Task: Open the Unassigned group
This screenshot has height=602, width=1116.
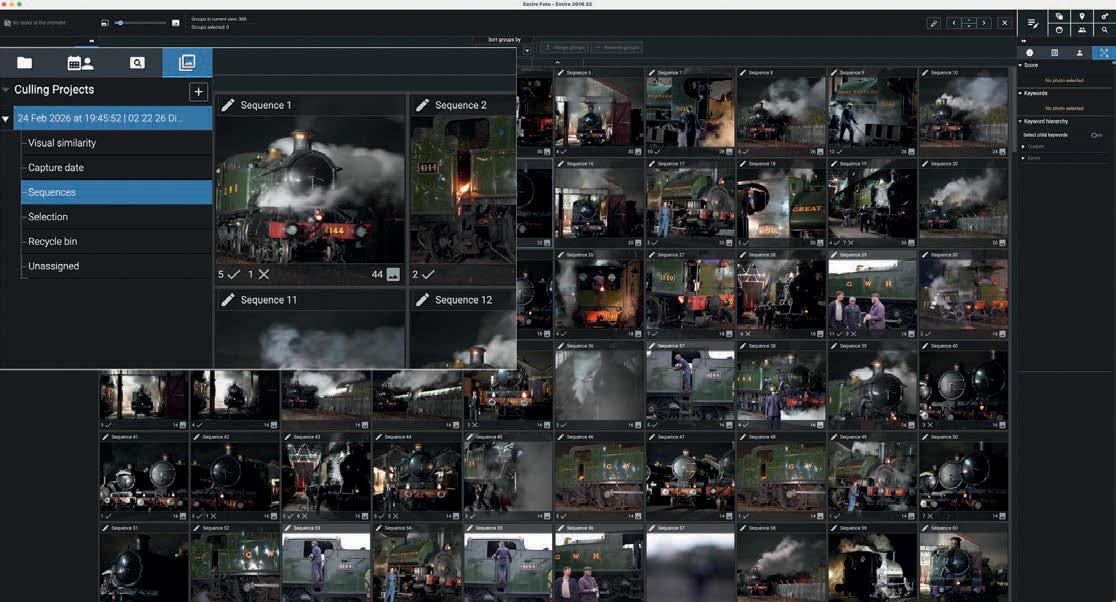Action: click(53, 266)
